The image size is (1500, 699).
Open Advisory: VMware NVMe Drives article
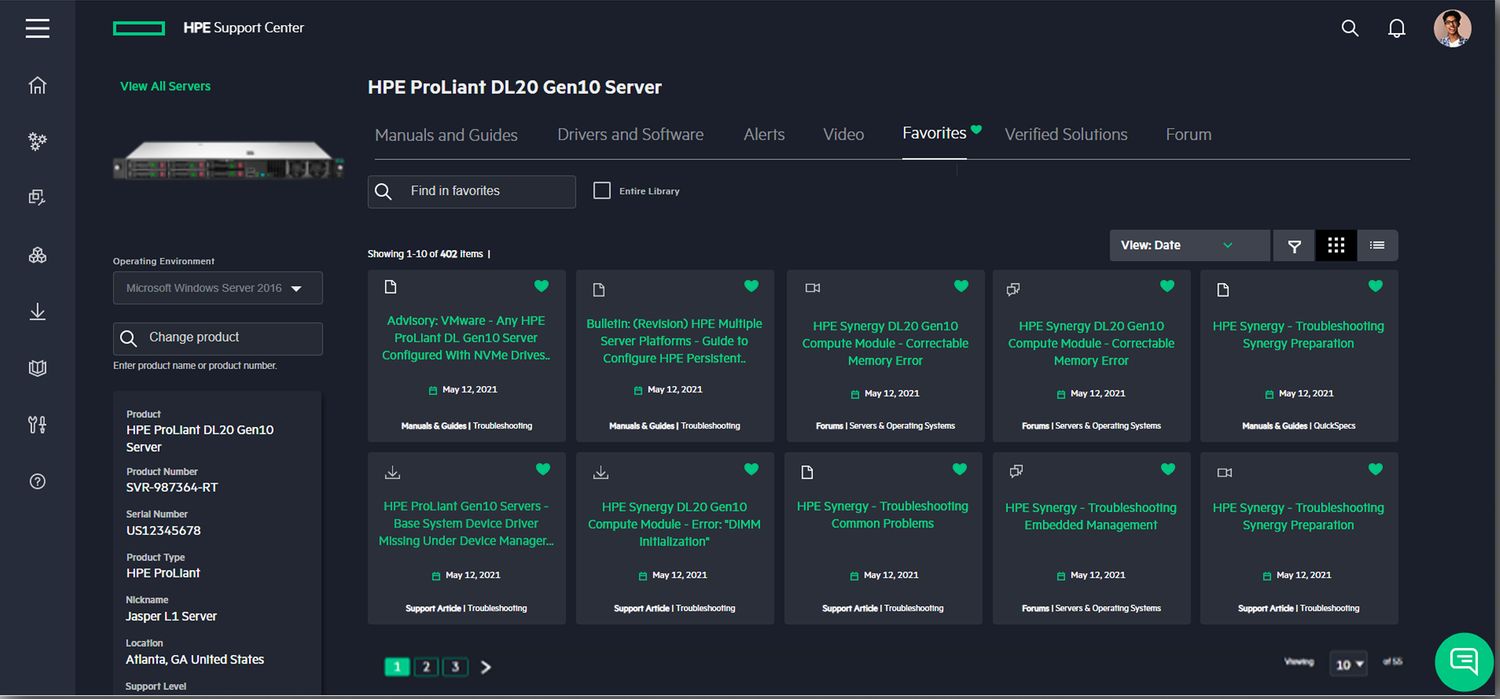(467, 338)
